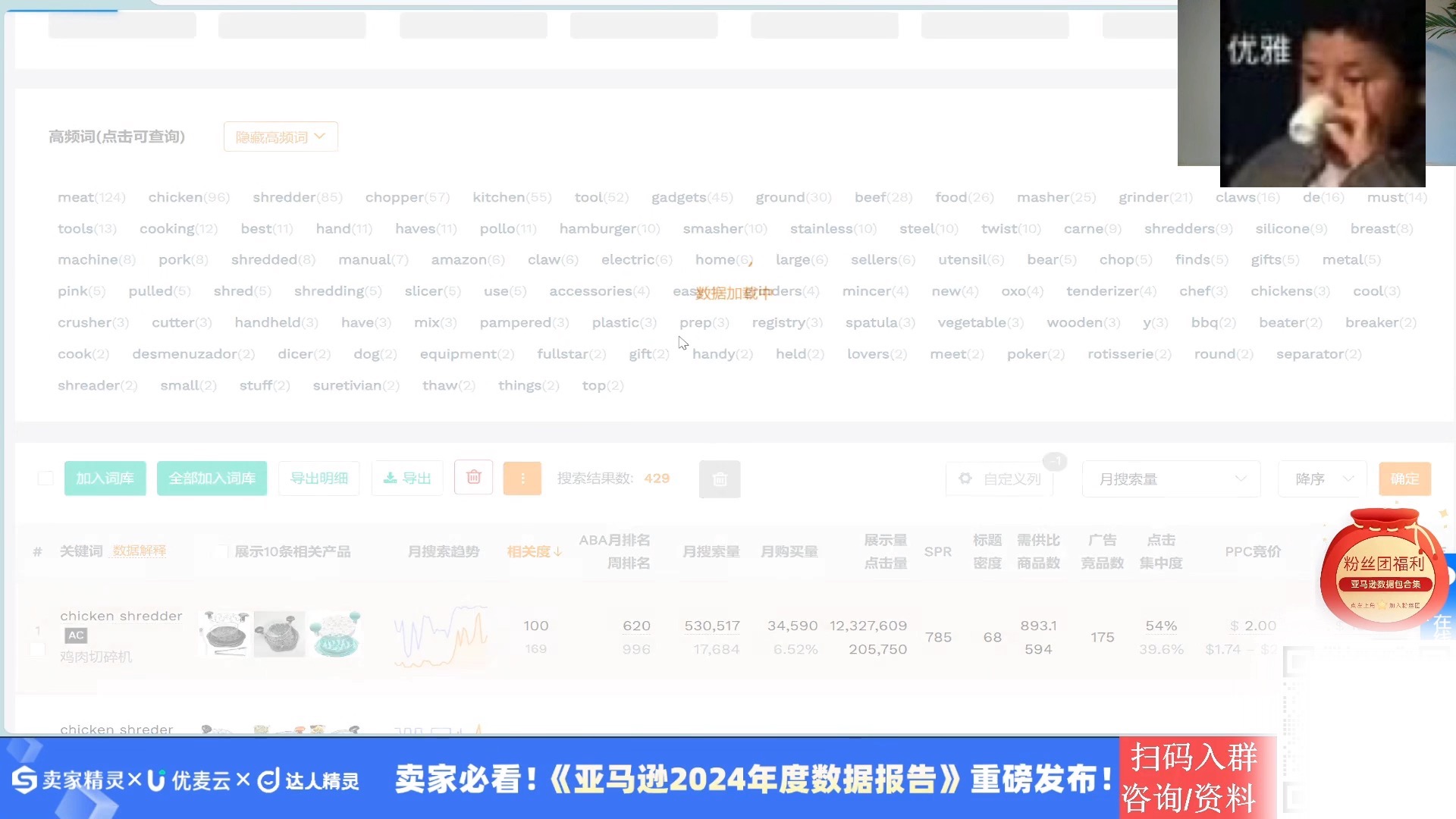
Task: Click the 530,517 monthly search value
Action: tap(712, 626)
